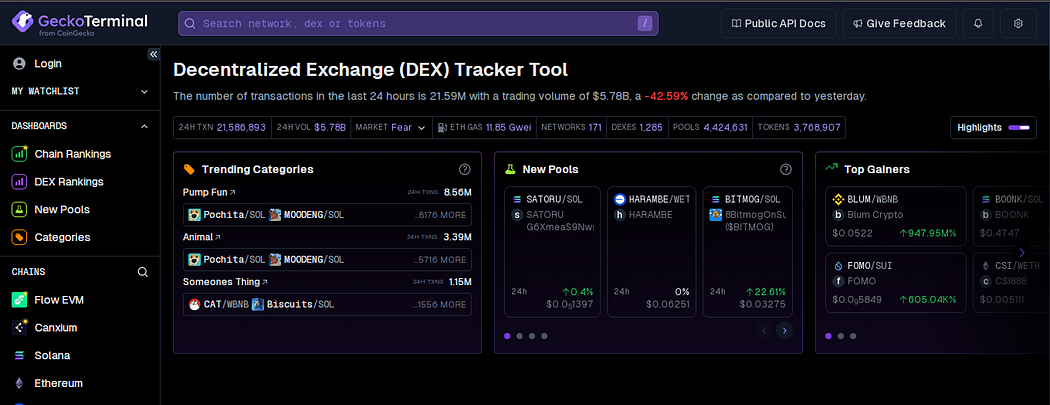
Task: Click the Ethereum chain icon
Action: pos(19,384)
